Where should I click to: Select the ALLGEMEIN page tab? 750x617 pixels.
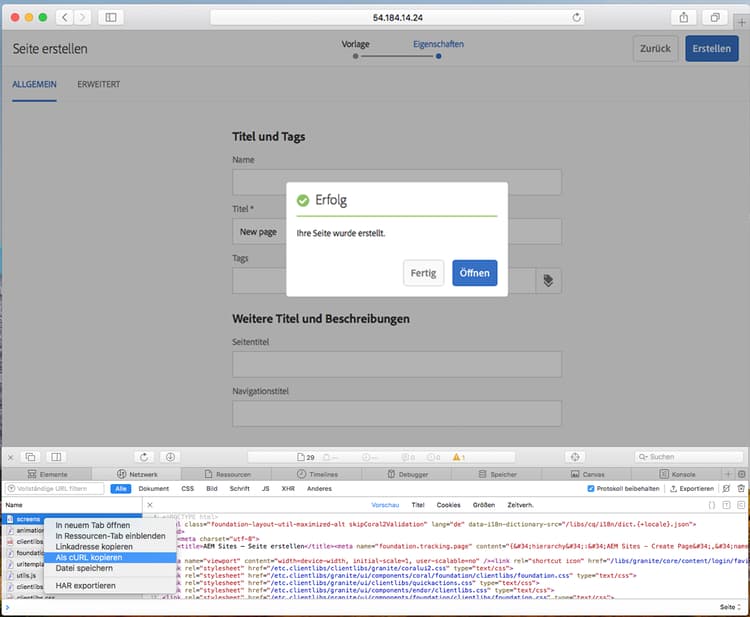[34, 85]
